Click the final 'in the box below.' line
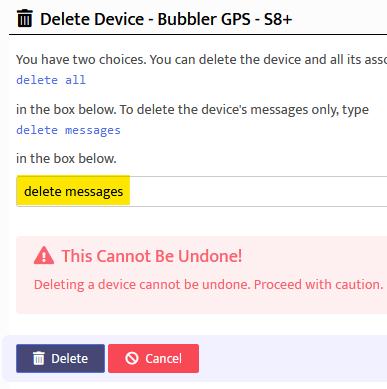The width and height of the screenshot is (387, 389). pyautogui.click(x=66, y=158)
